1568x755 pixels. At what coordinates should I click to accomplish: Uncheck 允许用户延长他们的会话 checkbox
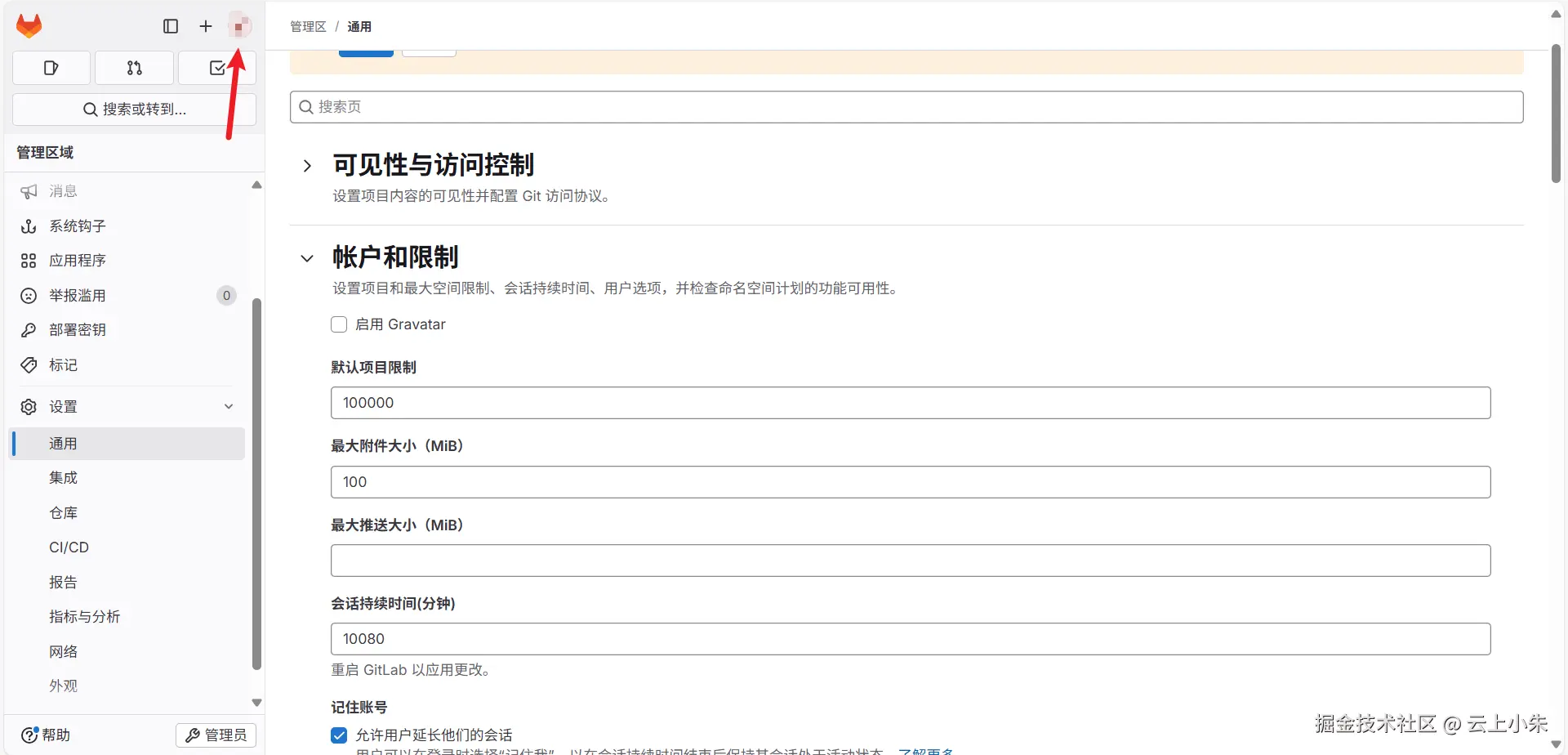point(339,735)
